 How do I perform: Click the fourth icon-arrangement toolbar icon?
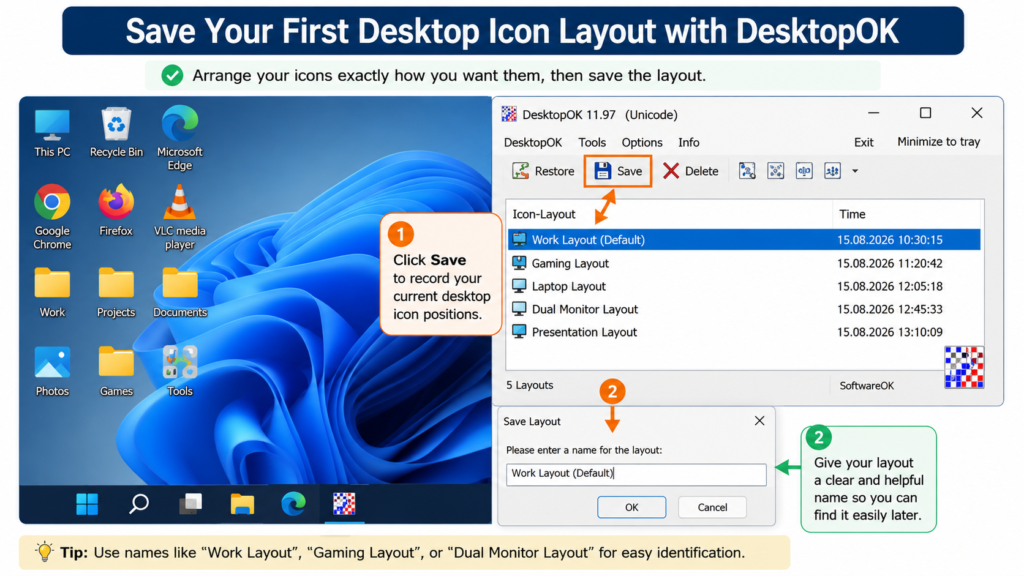tap(832, 171)
